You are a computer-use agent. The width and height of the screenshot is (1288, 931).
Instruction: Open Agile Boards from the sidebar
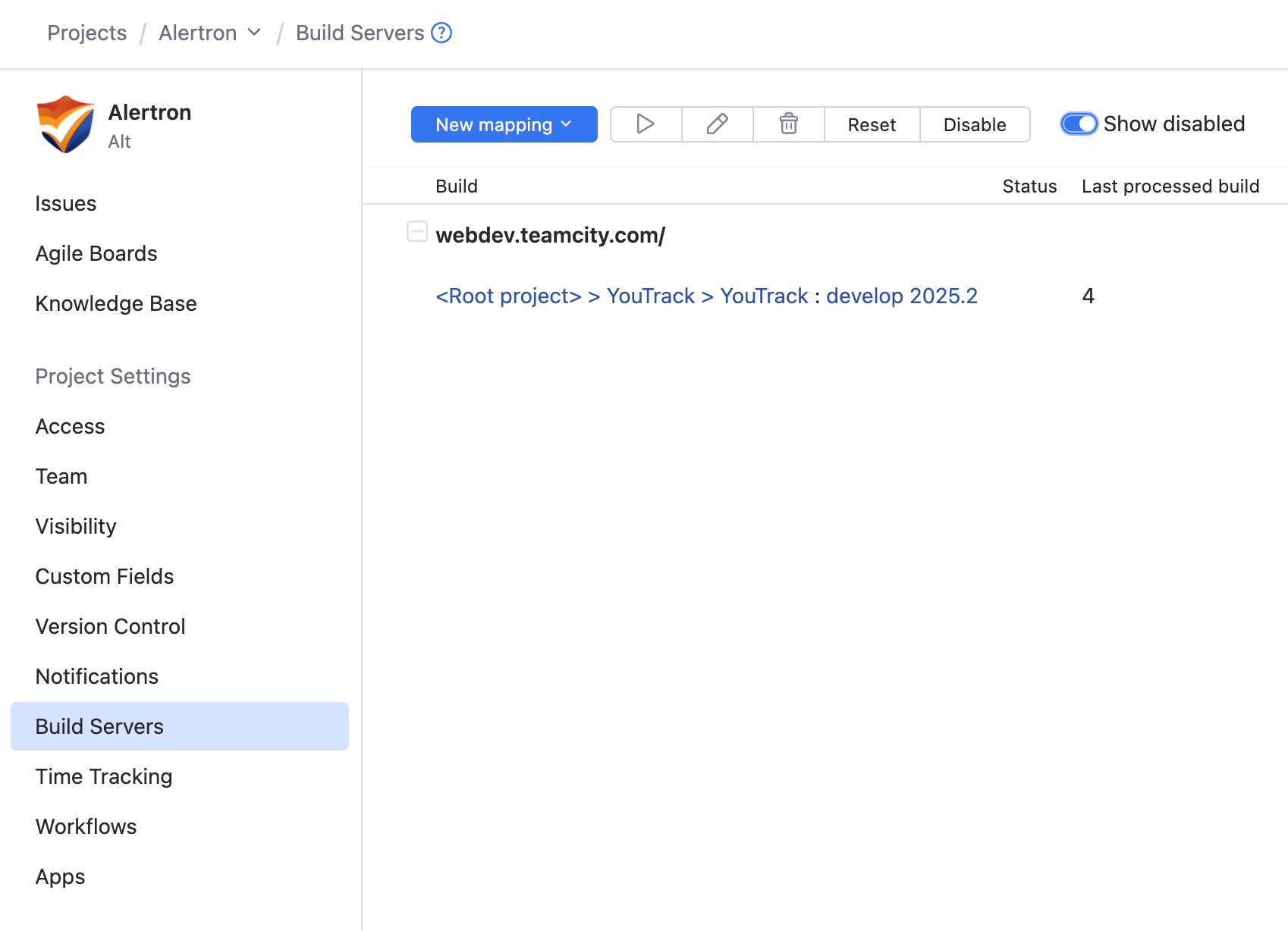coord(96,253)
